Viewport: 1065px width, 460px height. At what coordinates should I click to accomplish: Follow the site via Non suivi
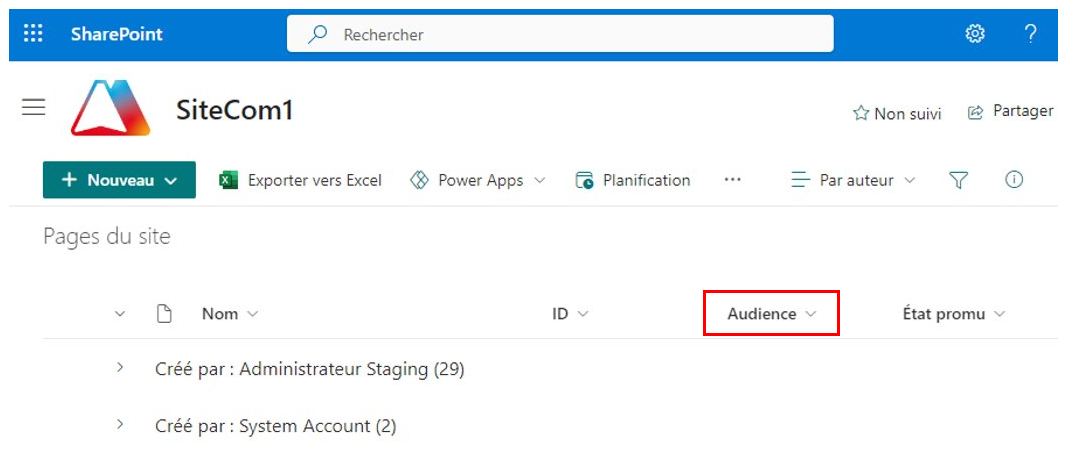click(x=897, y=113)
